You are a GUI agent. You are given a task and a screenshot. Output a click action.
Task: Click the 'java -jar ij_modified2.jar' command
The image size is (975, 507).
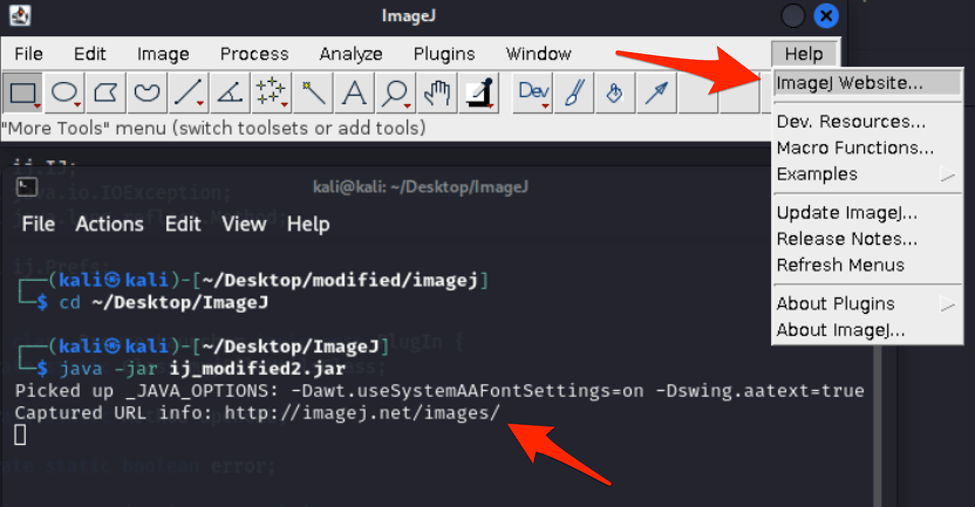203,368
